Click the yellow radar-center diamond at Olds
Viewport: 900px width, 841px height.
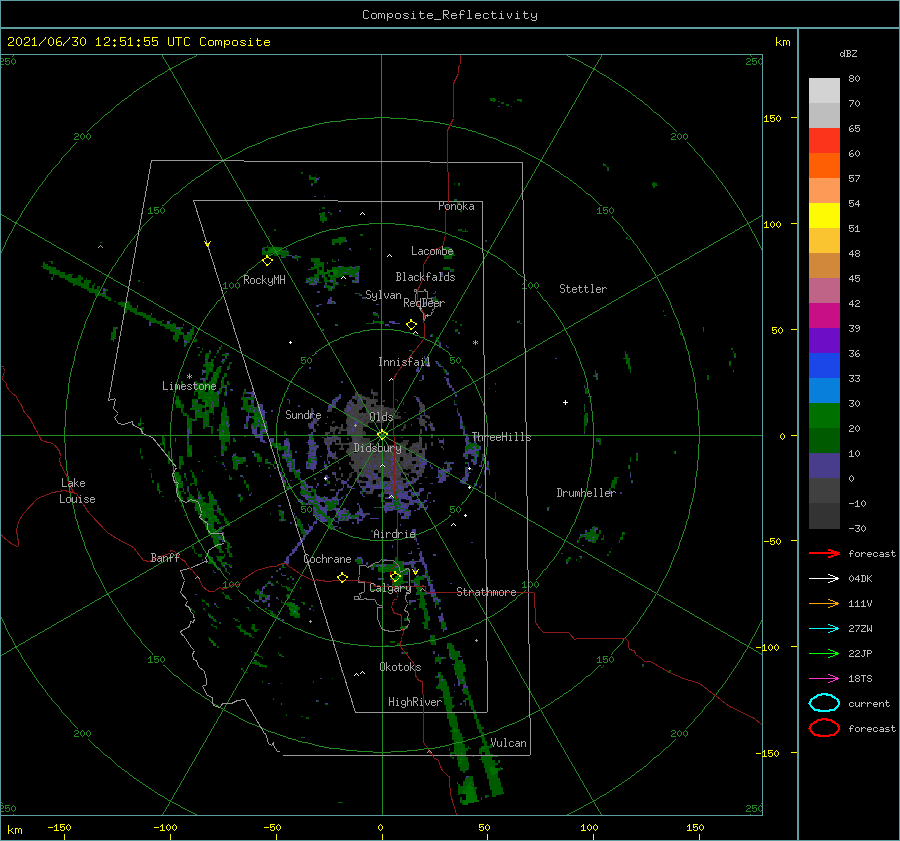point(382,435)
